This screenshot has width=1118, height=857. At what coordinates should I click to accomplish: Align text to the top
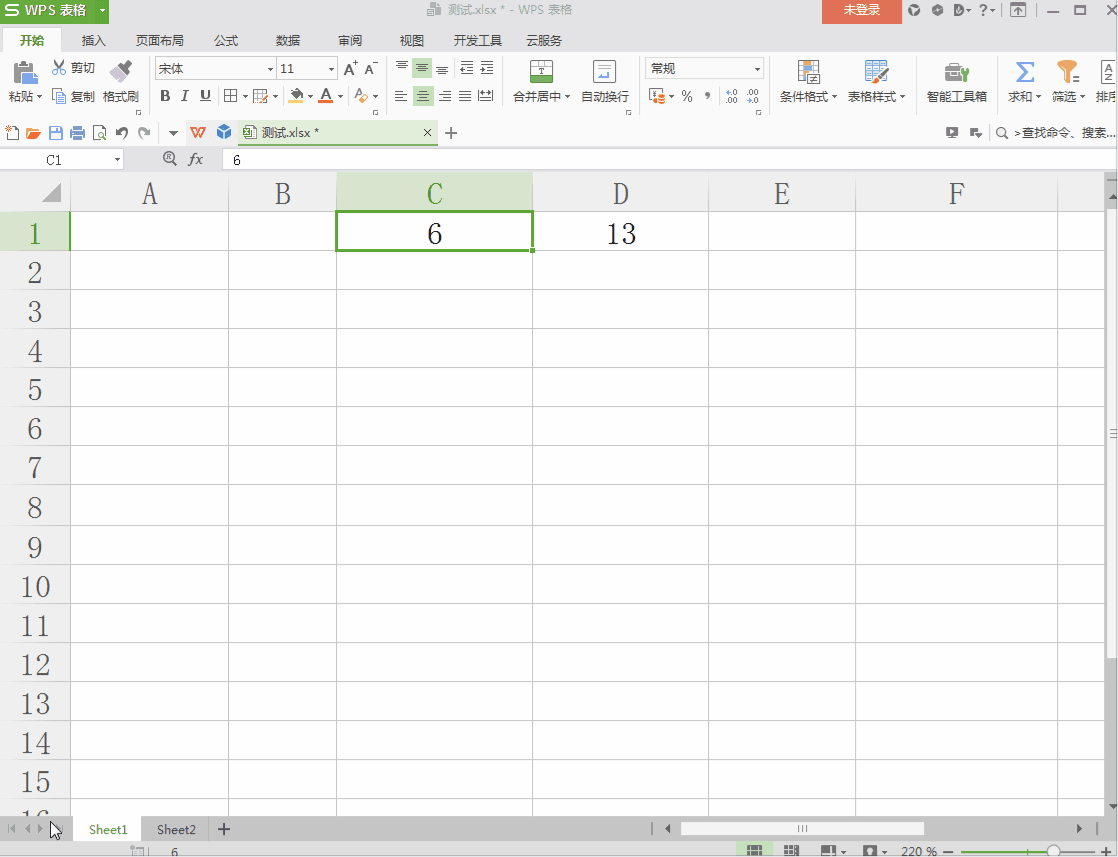tap(401, 67)
